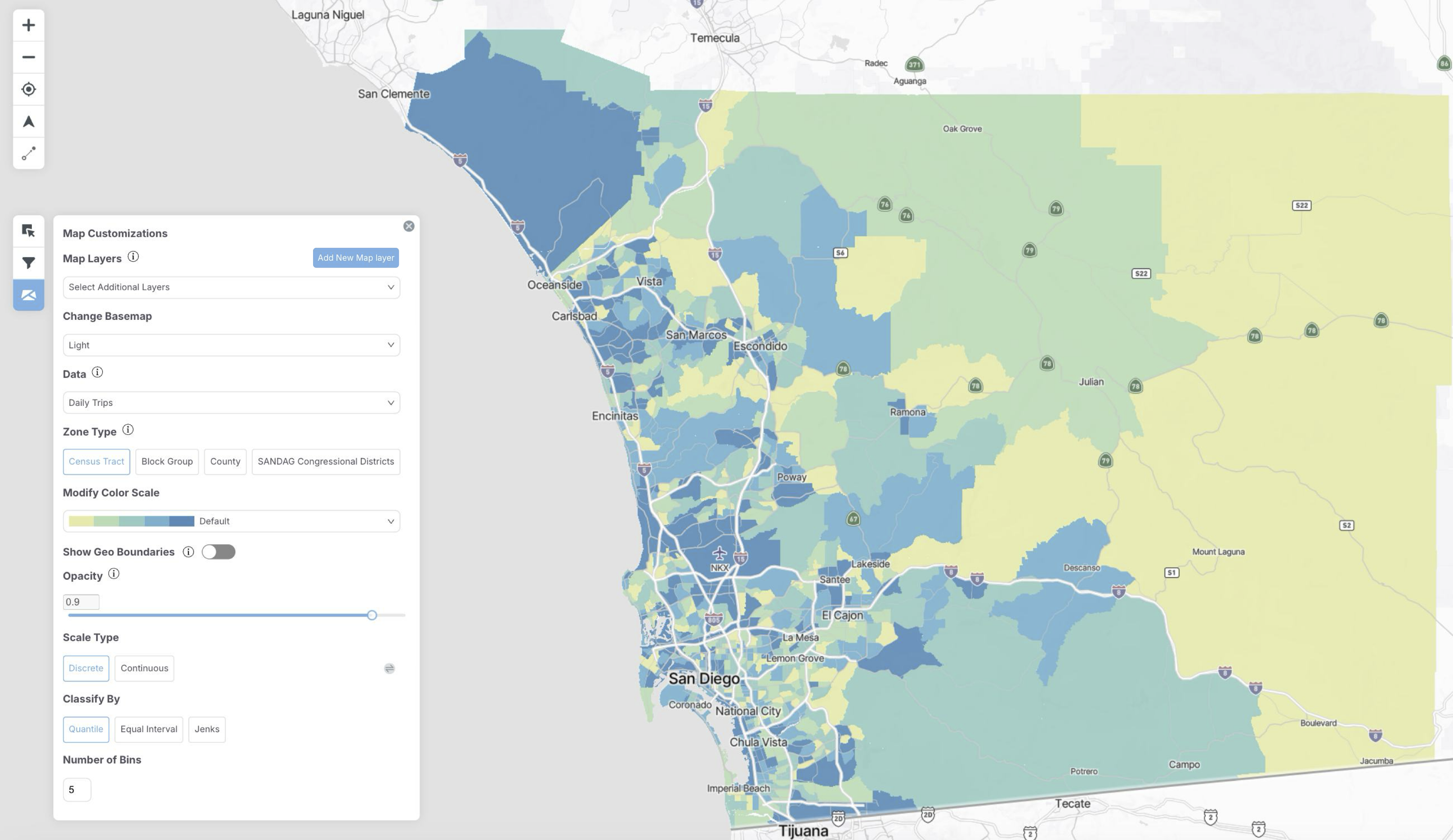This screenshot has height=840, width=1453.
Task: Open the Light basemap dropdown
Action: click(x=231, y=345)
